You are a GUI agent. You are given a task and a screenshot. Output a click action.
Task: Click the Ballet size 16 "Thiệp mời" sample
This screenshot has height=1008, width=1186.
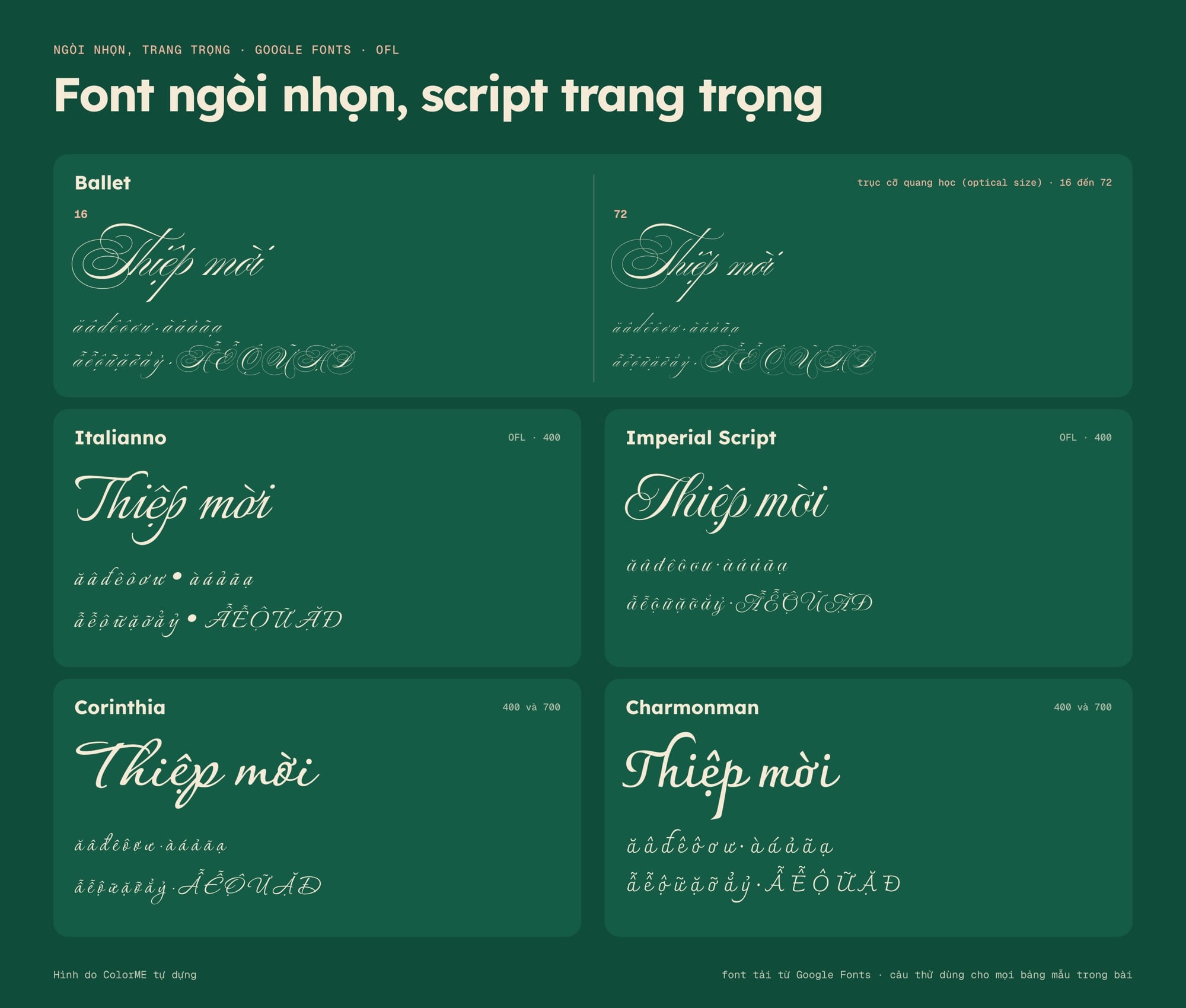(173, 262)
